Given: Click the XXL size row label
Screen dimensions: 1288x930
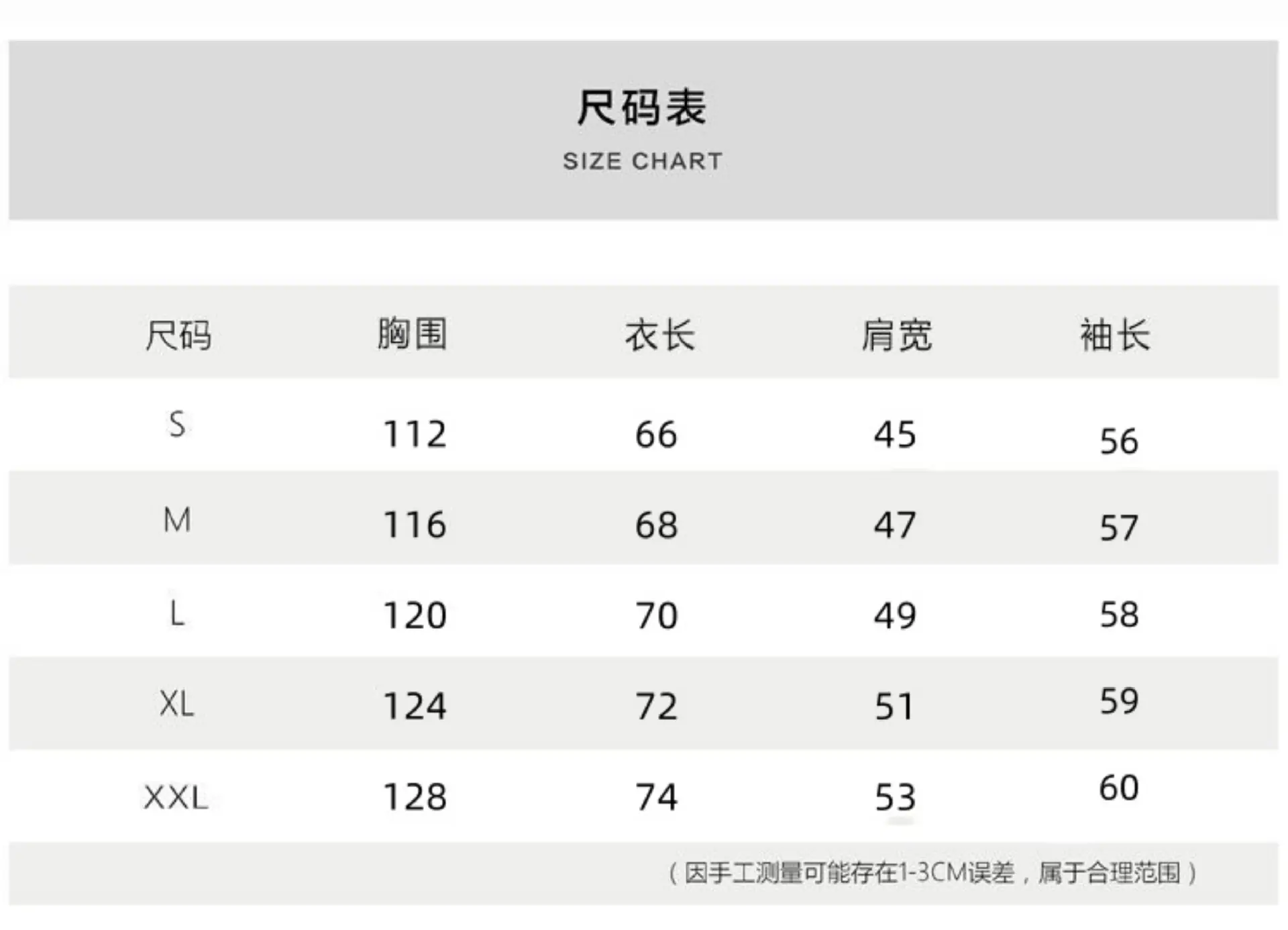Looking at the screenshot, I should [176, 797].
